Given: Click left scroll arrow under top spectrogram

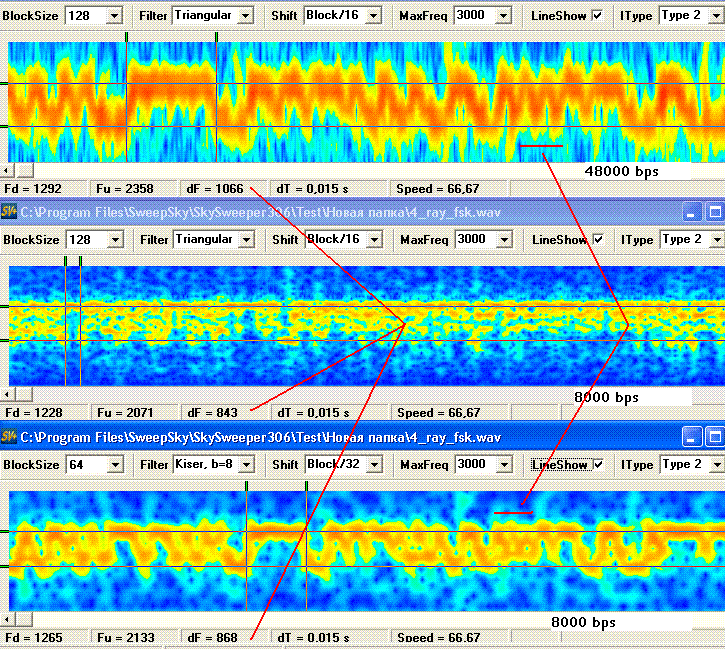Looking at the screenshot, I should [6, 171].
